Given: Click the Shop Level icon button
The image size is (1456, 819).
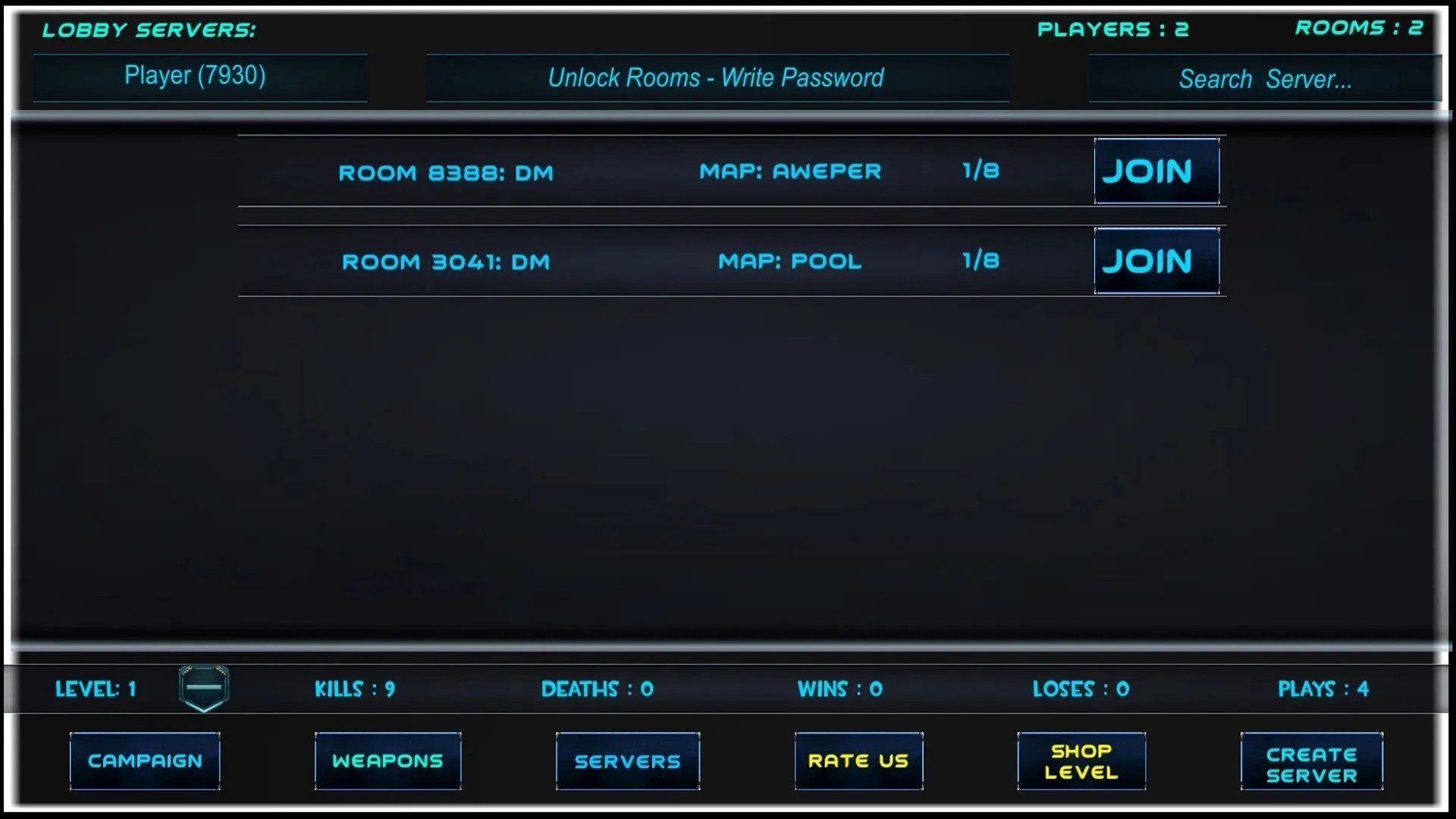Looking at the screenshot, I should pyautogui.click(x=1082, y=760).
